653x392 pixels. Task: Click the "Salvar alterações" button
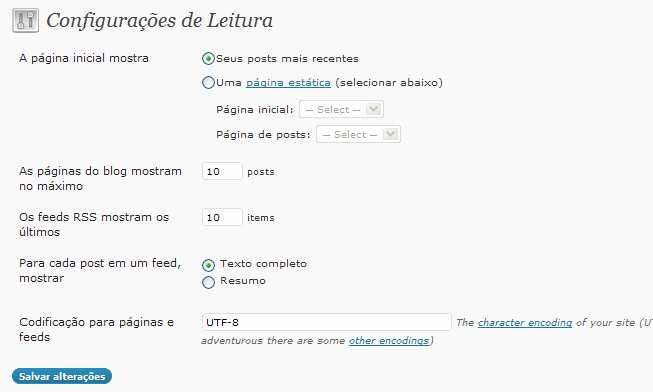coord(62,376)
